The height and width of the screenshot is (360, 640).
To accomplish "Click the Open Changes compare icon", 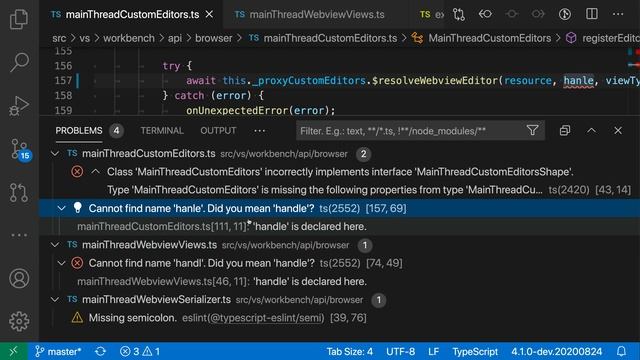I will tap(459, 14).
